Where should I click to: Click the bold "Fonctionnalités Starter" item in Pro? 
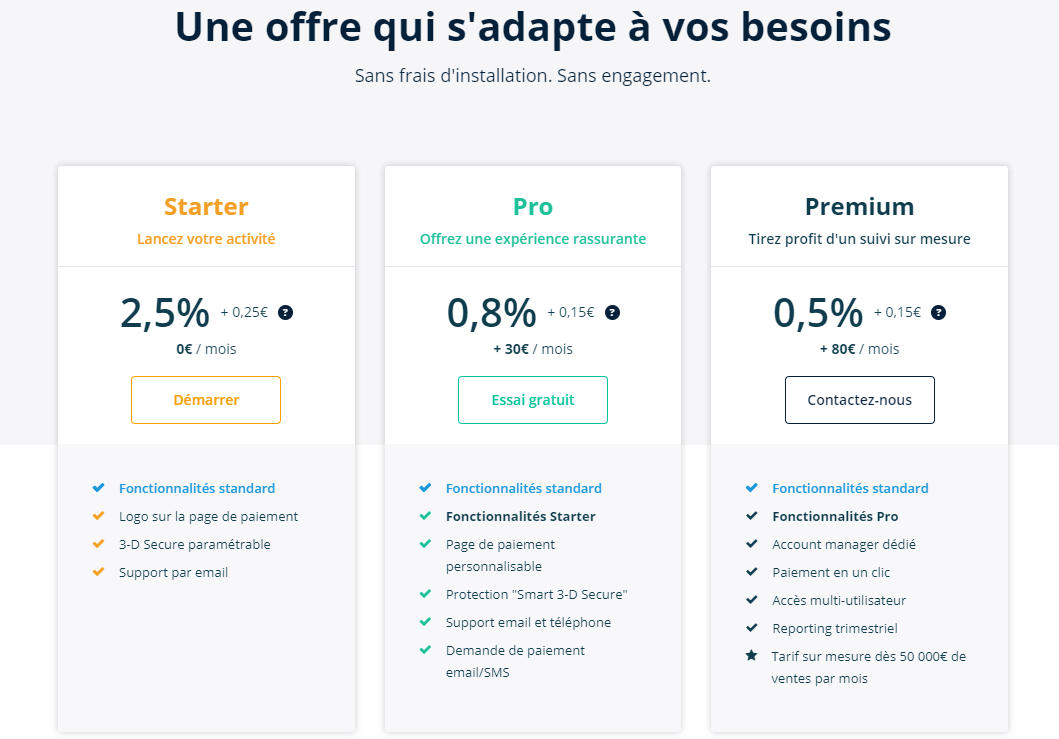[x=520, y=516]
